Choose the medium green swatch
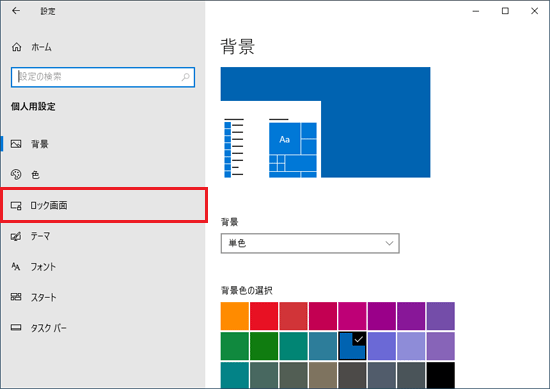This screenshot has width=550, height=389. pyautogui.click(x=235, y=346)
